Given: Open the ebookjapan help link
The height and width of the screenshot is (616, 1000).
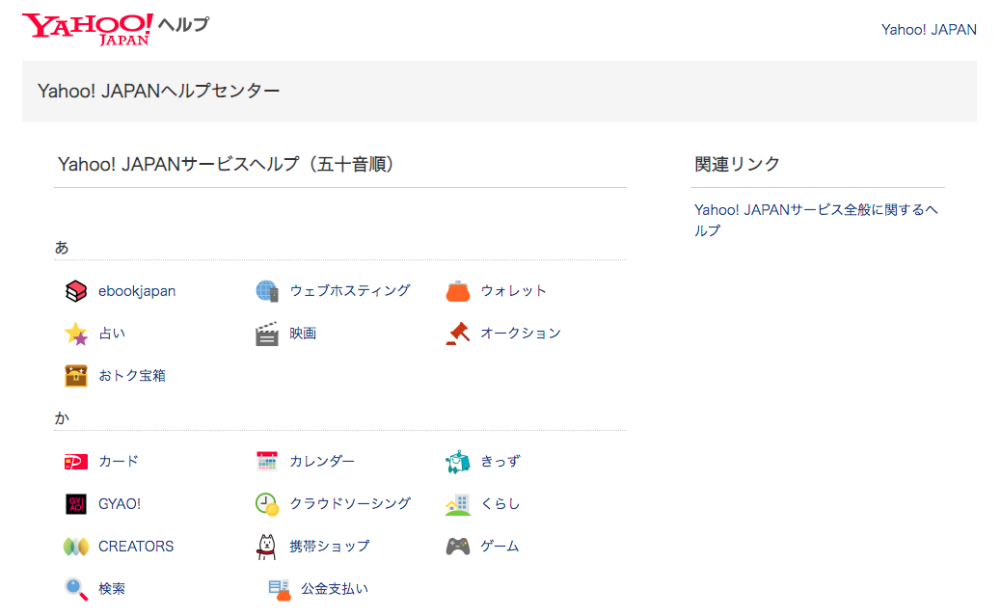Looking at the screenshot, I should coord(136,291).
